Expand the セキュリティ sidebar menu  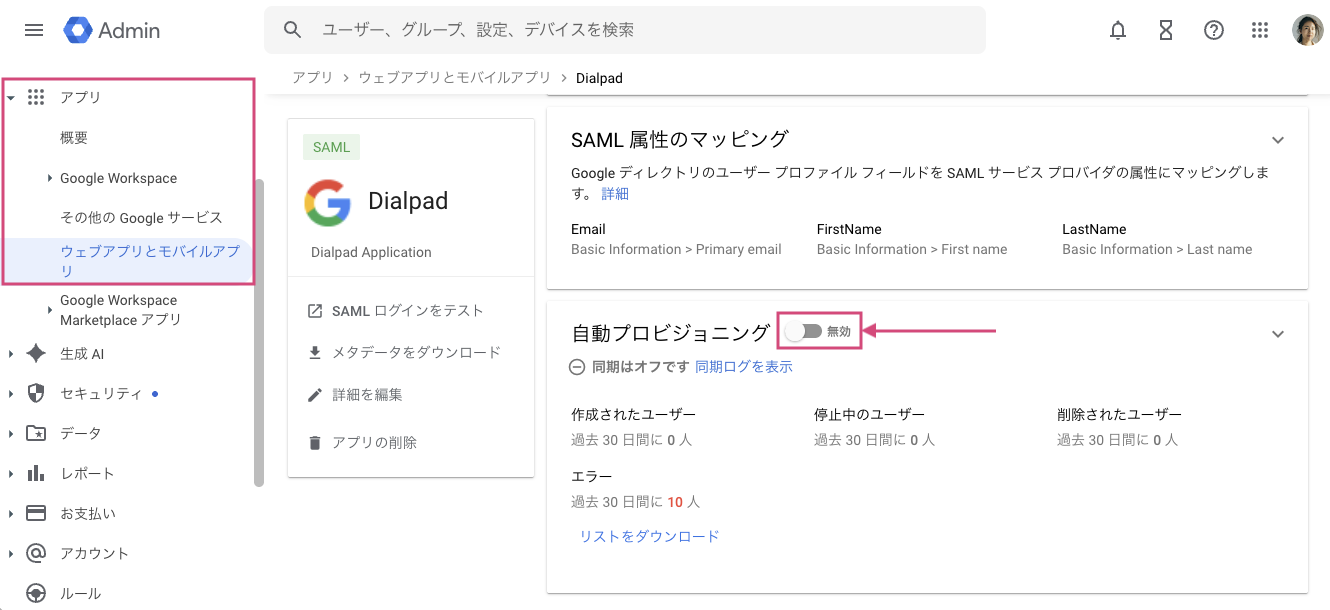click(11, 394)
